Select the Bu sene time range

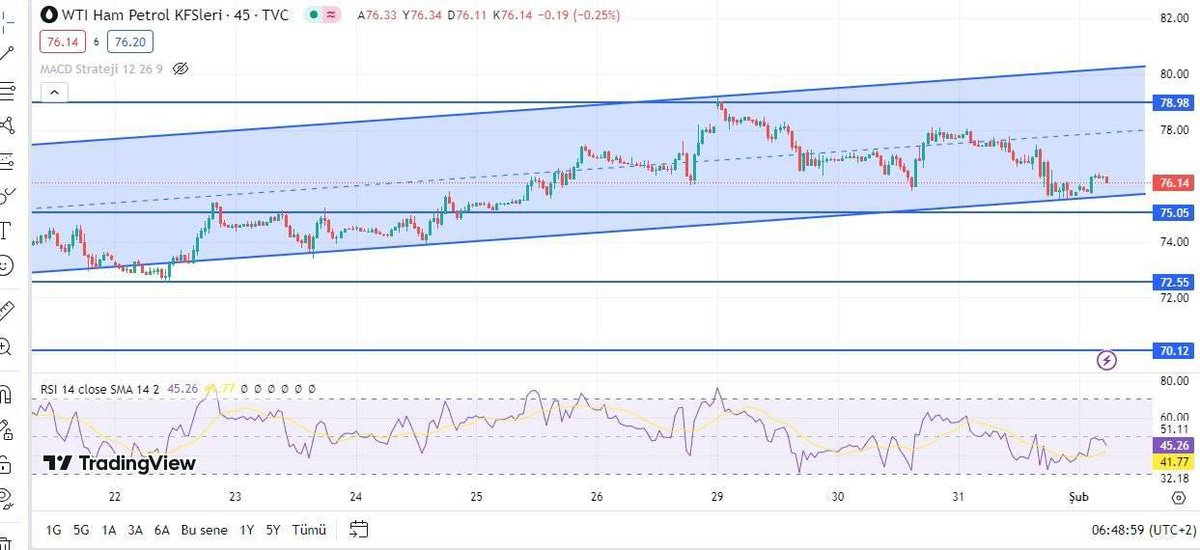(203, 530)
